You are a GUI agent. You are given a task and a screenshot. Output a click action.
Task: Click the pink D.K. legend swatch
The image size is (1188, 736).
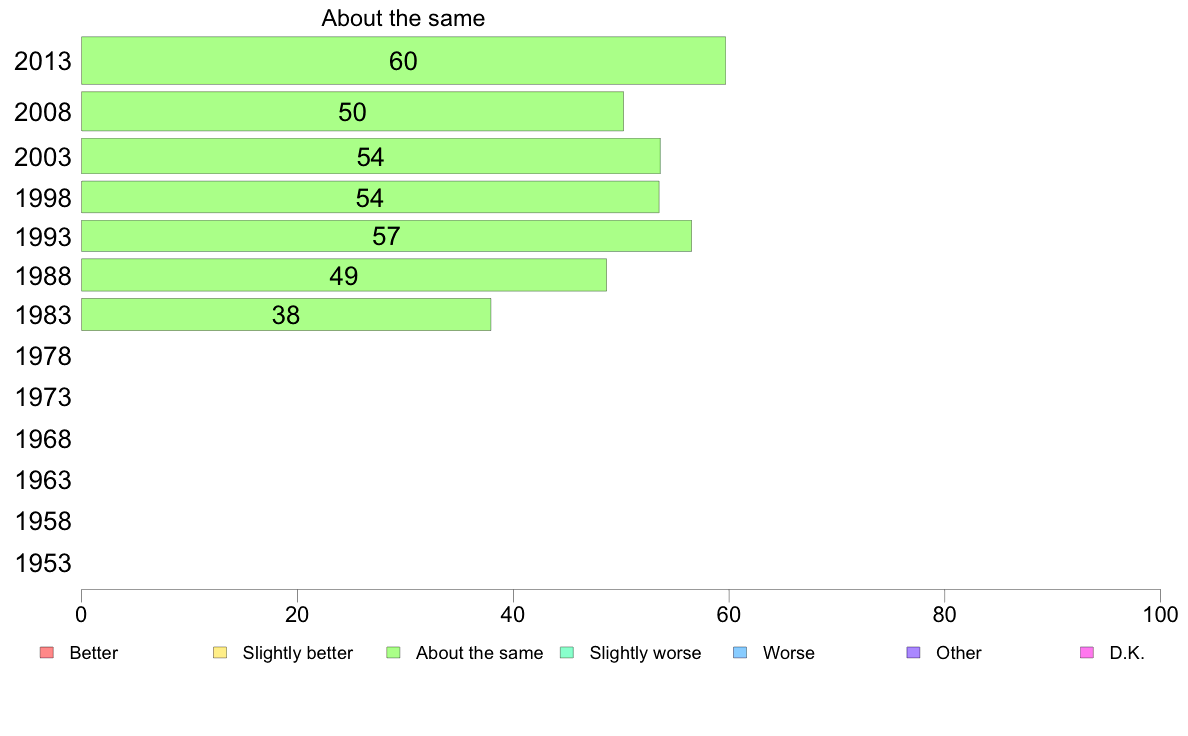(x=1086, y=653)
